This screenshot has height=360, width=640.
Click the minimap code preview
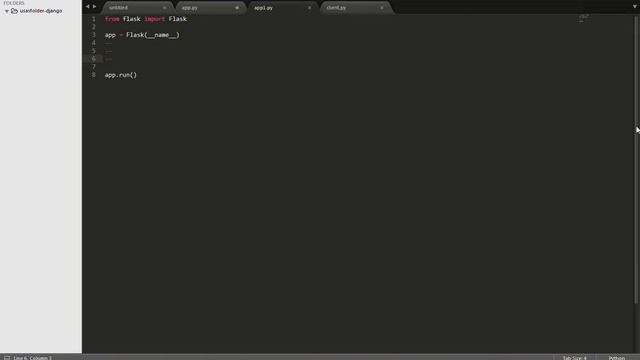(x=583, y=18)
